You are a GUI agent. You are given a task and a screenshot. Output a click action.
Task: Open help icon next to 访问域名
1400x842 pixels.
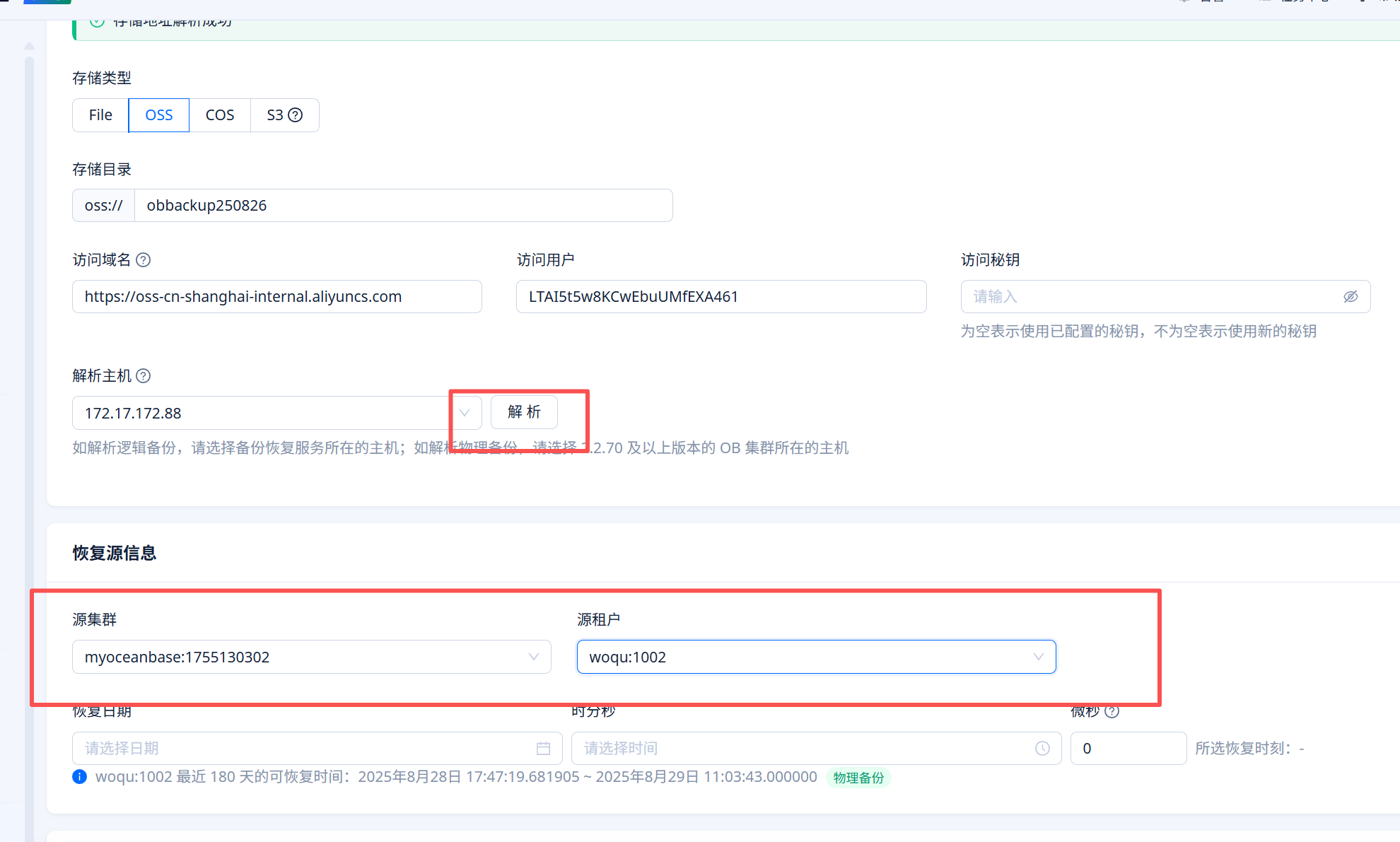point(143,260)
